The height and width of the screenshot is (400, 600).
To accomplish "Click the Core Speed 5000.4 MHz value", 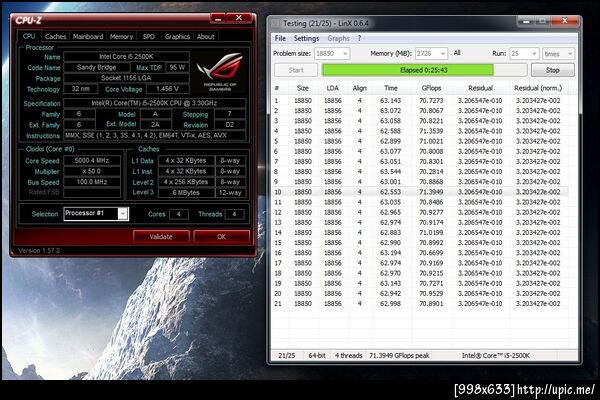I will coord(92,160).
